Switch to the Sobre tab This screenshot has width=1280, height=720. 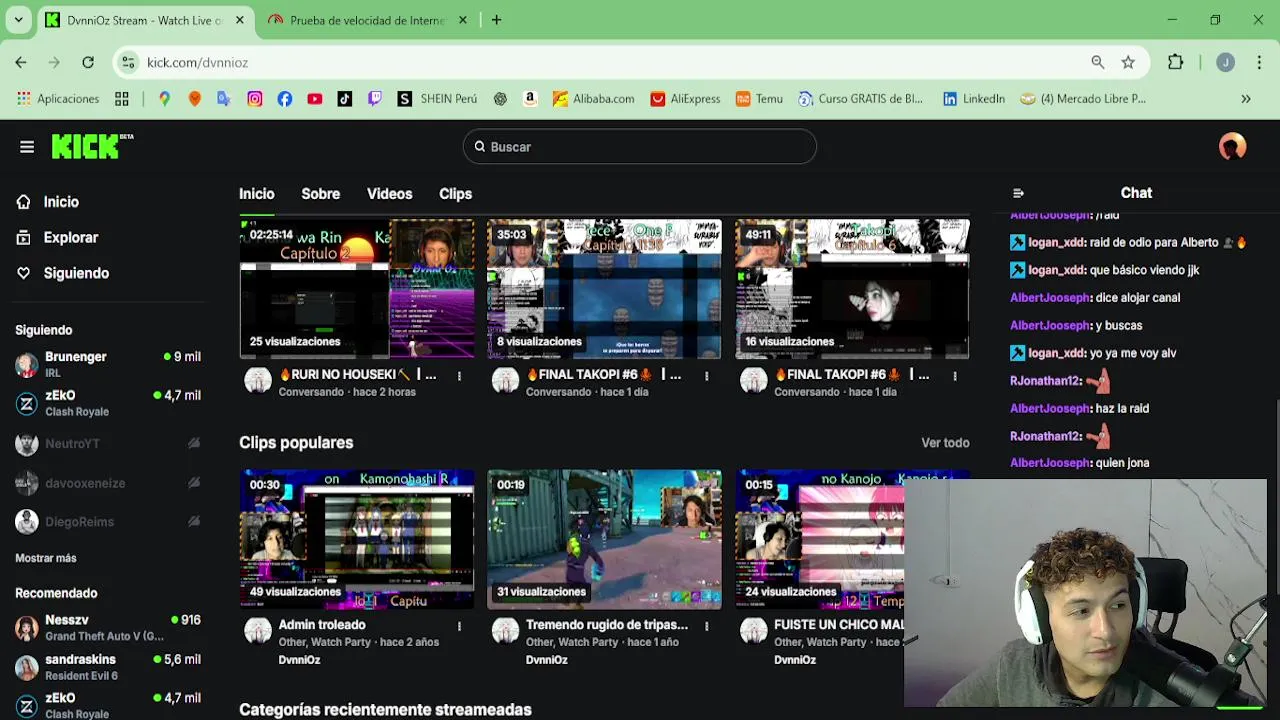click(x=321, y=194)
